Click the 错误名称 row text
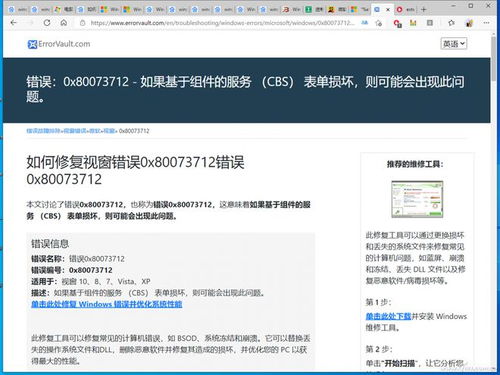This screenshot has height=375, width=500. [x=78, y=259]
